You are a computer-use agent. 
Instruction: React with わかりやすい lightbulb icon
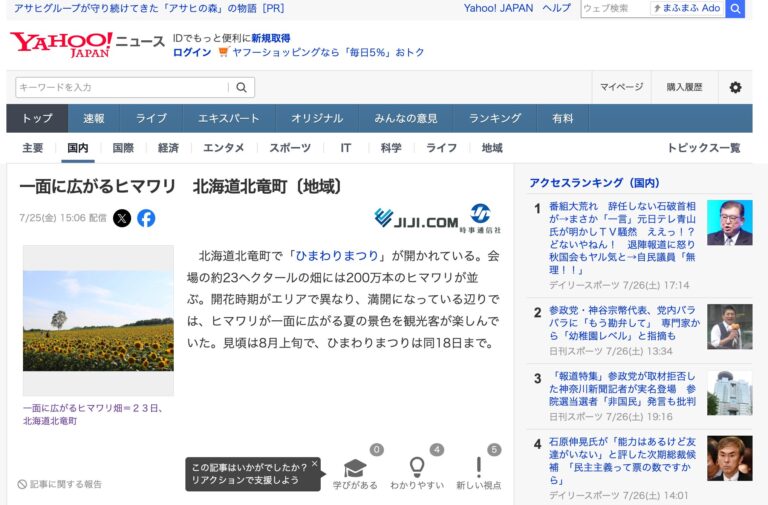417,468
